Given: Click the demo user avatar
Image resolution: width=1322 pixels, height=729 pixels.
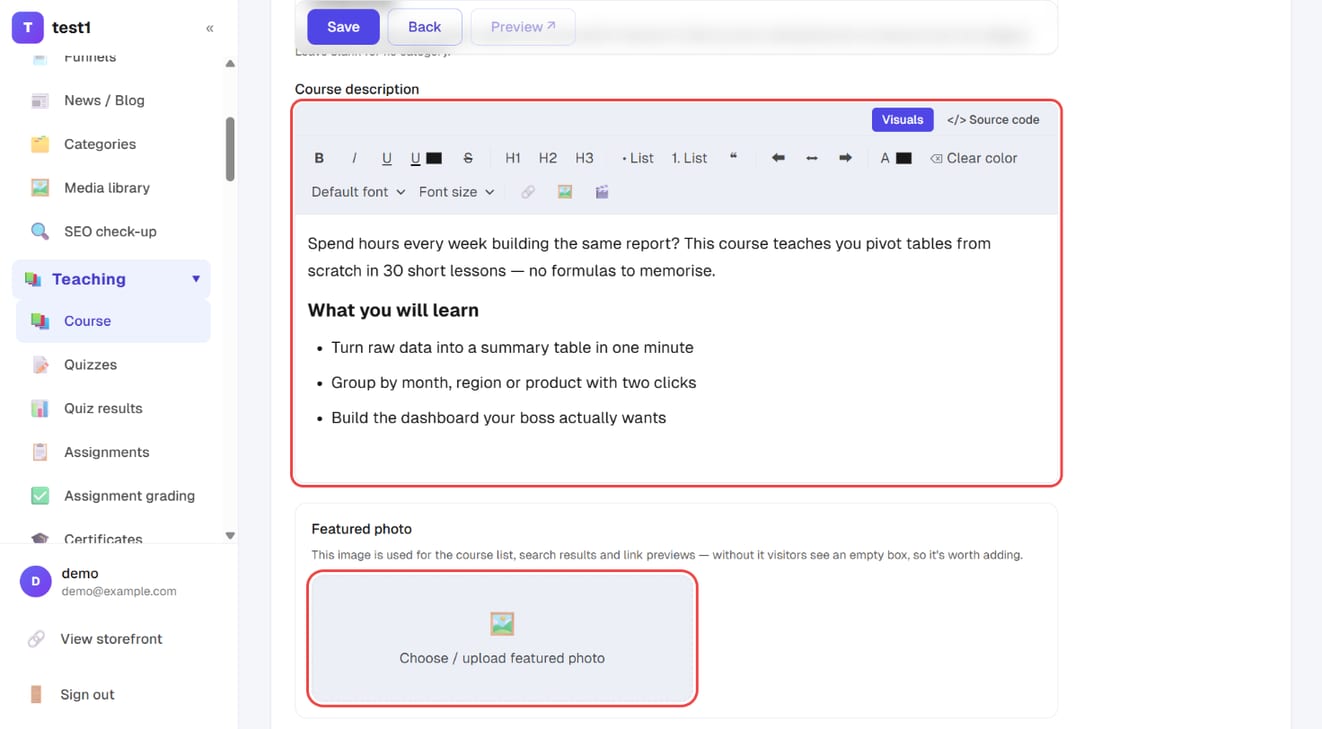Looking at the screenshot, I should click(x=36, y=581).
